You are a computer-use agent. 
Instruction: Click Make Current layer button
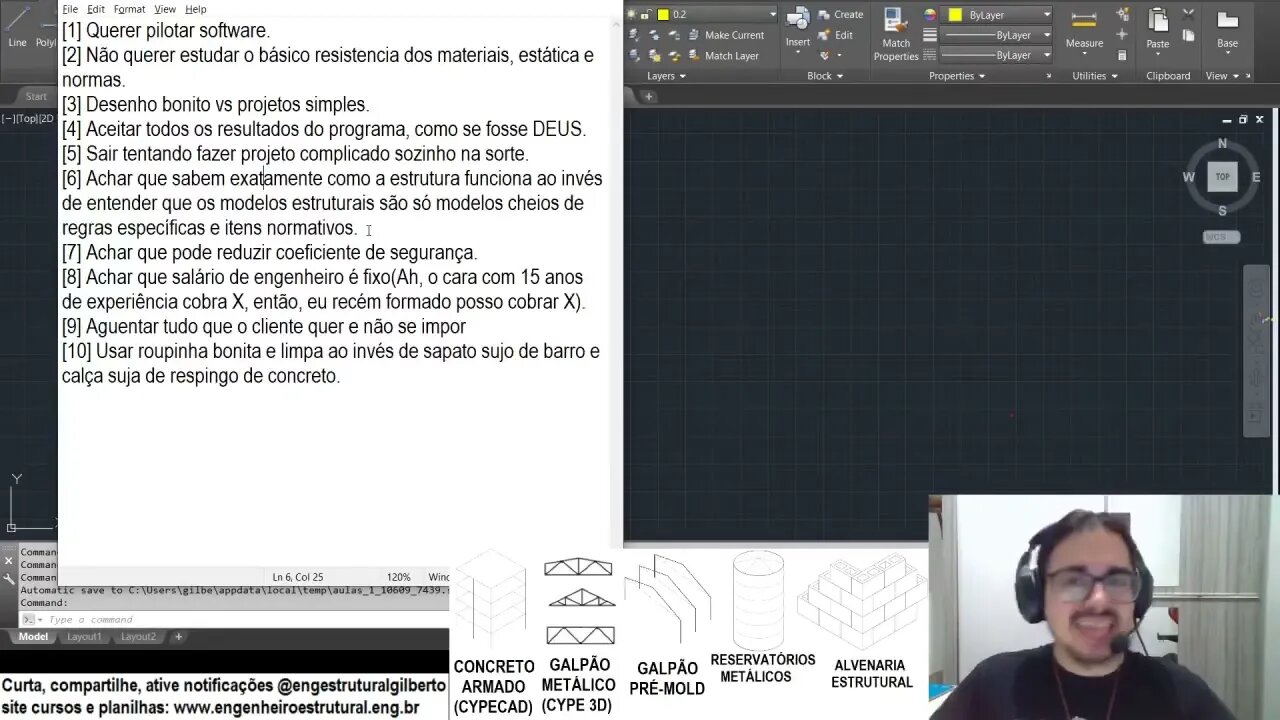click(724, 35)
